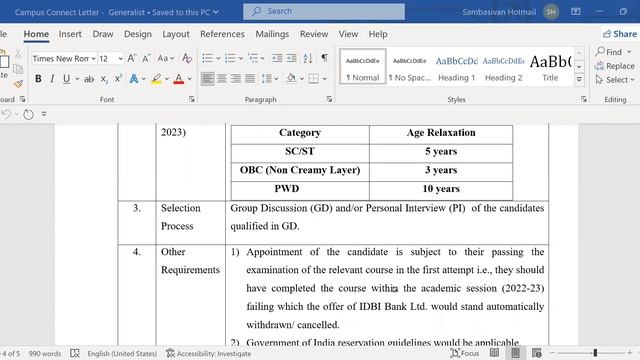Toggle Superscript formatting
This screenshot has height=360, width=640.
pos(118,79)
